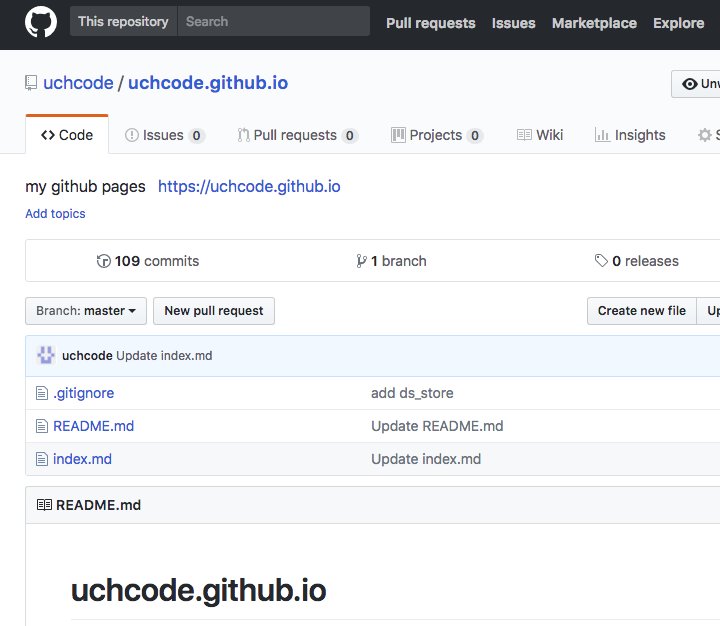Open the branch fork icon

(361, 261)
